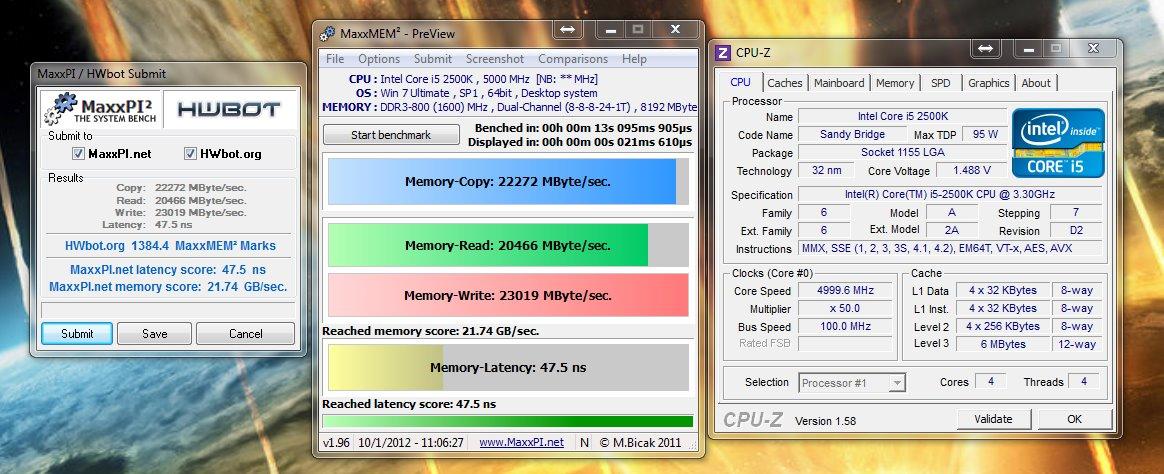Close the MaxxMEM² PreView window
The image size is (1164, 474).
click(x=676, y=29)
